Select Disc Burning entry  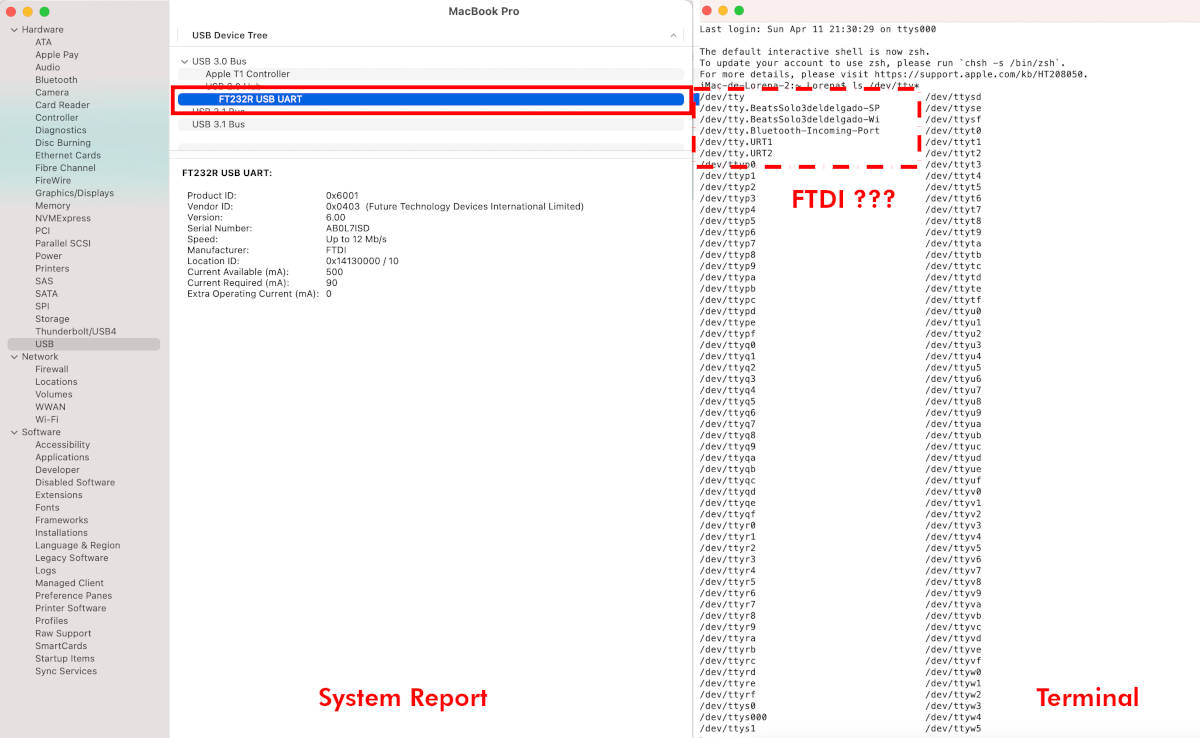click(63, 143)
